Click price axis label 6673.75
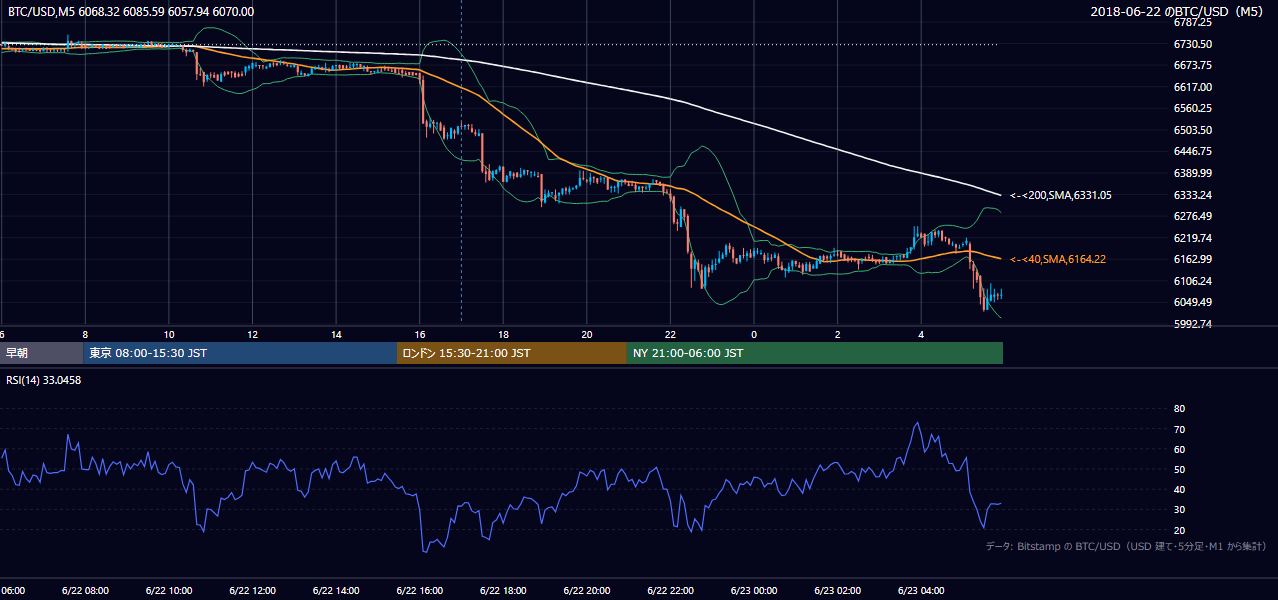Screen dimensions: 1278x600 [1193, 65]
